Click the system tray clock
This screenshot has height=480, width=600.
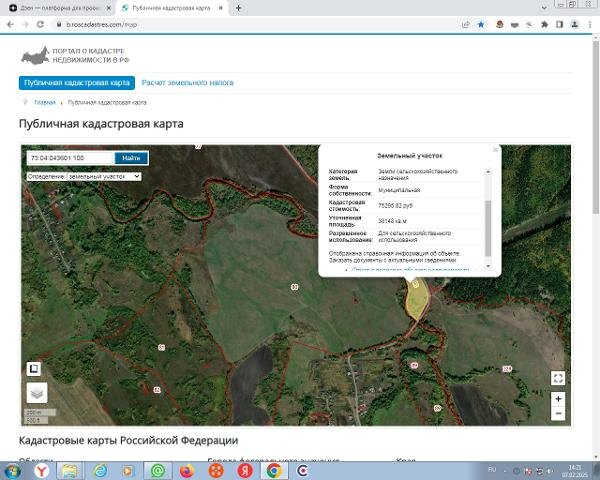pos(575,471)
